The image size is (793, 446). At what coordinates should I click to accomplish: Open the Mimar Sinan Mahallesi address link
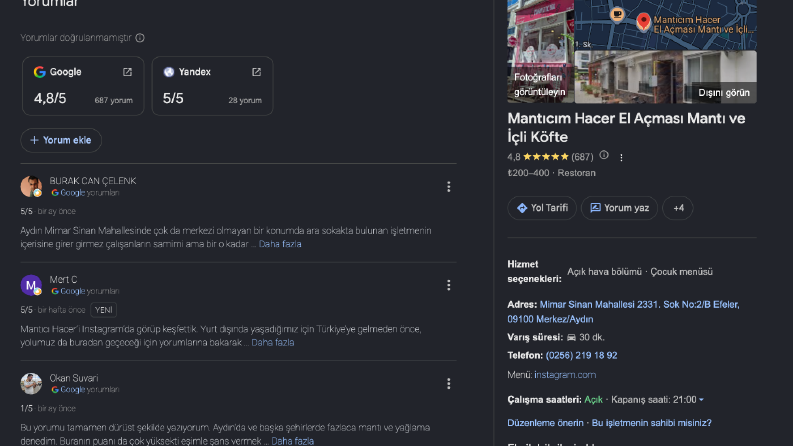click(623, 311)
